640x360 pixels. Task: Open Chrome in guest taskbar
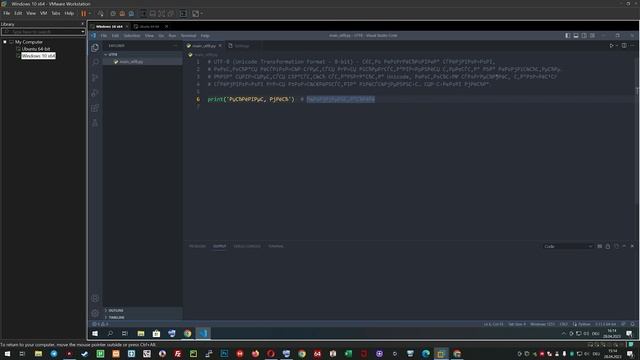coord(187,333)
